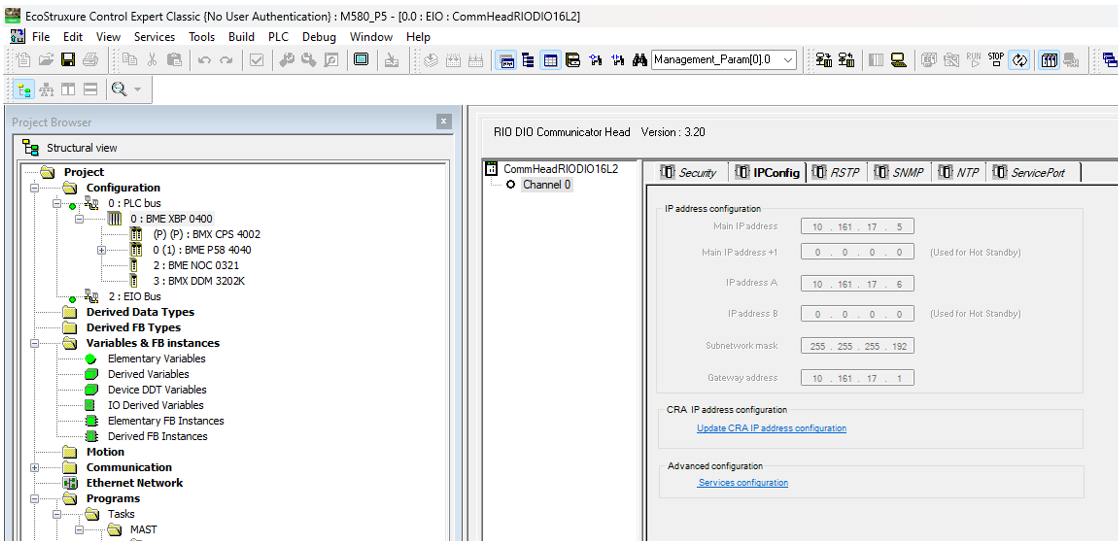Viewport: 1118px width, 541px height.
Task: Open the Services menu
Action: [x=154, y=36]
